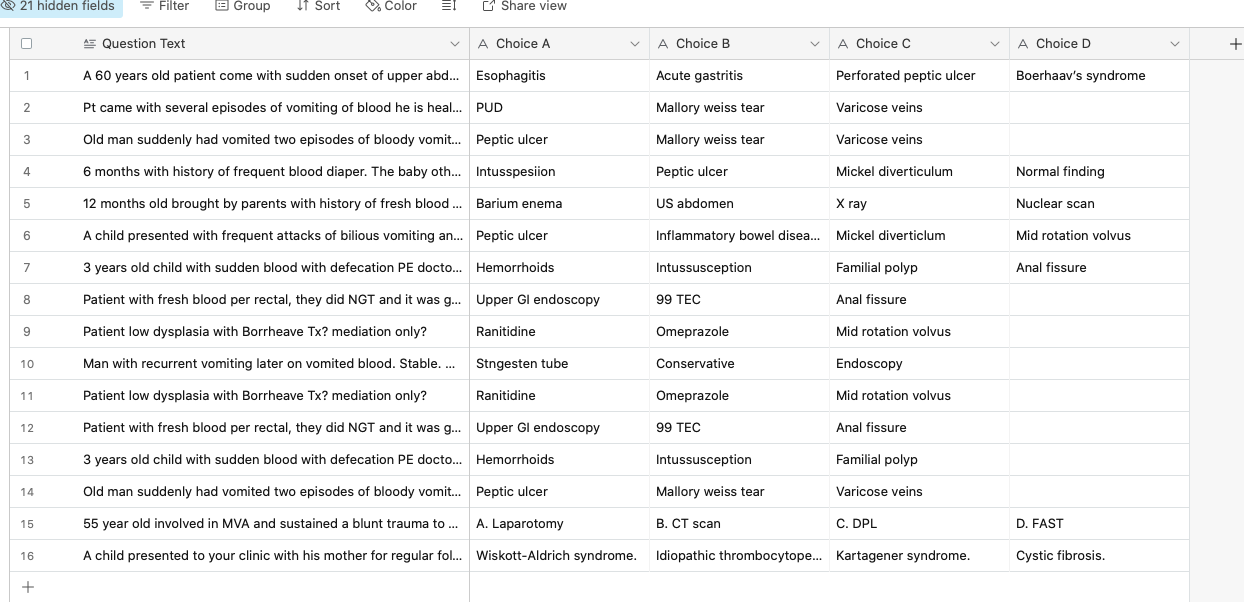Select the cell 'Omeprazole' in row 11
Image resolution: width=1244 pixels, height=602 pixels.
click(739, 396)
